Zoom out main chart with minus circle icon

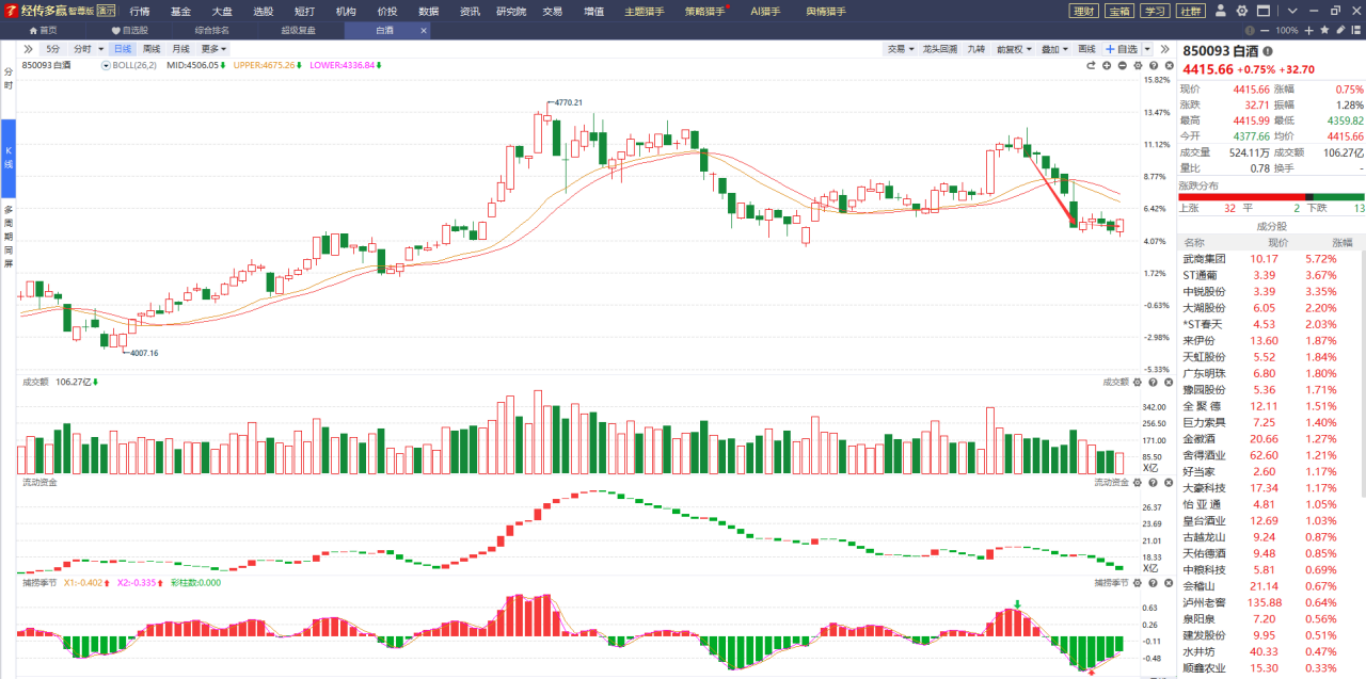point(1122,65)
